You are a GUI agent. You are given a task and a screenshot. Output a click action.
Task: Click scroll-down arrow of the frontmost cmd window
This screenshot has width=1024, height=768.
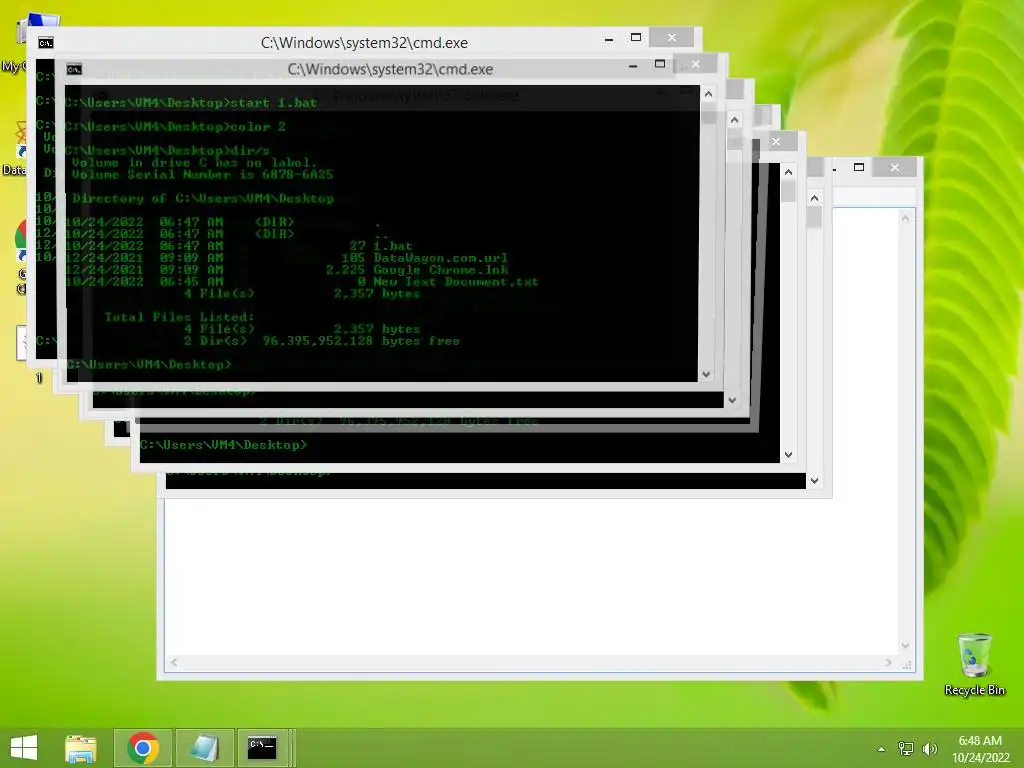coord(706,374)
